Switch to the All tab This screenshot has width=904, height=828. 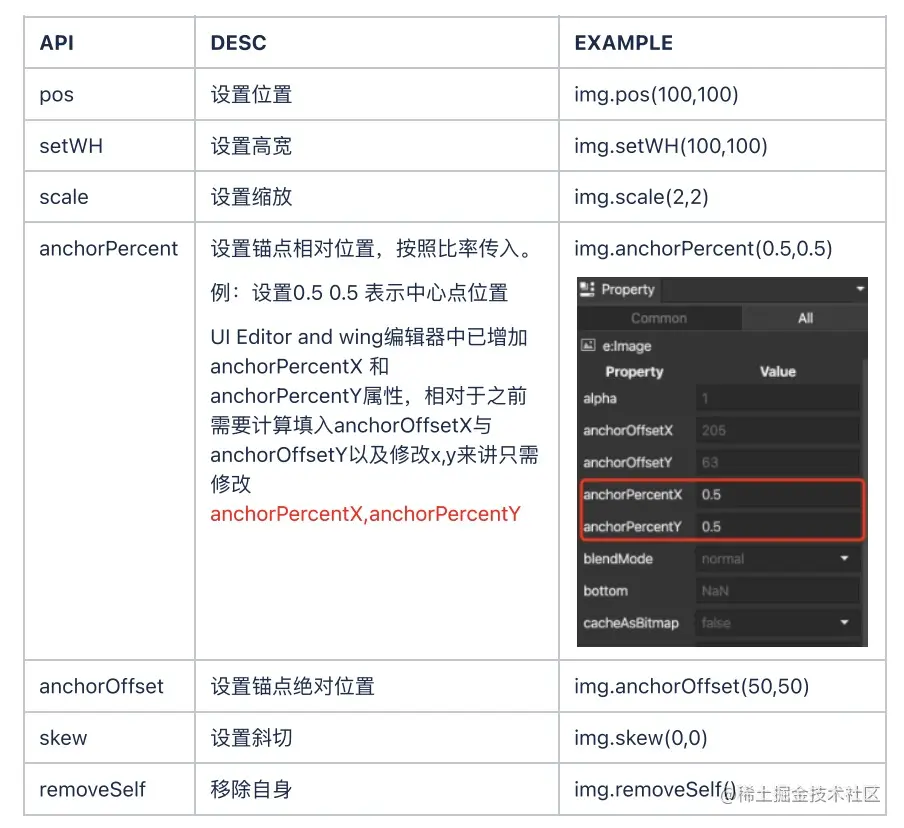point(805,318)
